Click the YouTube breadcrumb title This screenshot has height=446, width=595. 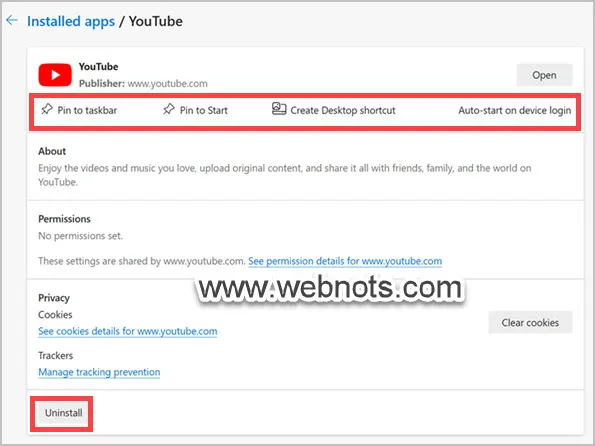pyautogui.click(x=156, y=21)
